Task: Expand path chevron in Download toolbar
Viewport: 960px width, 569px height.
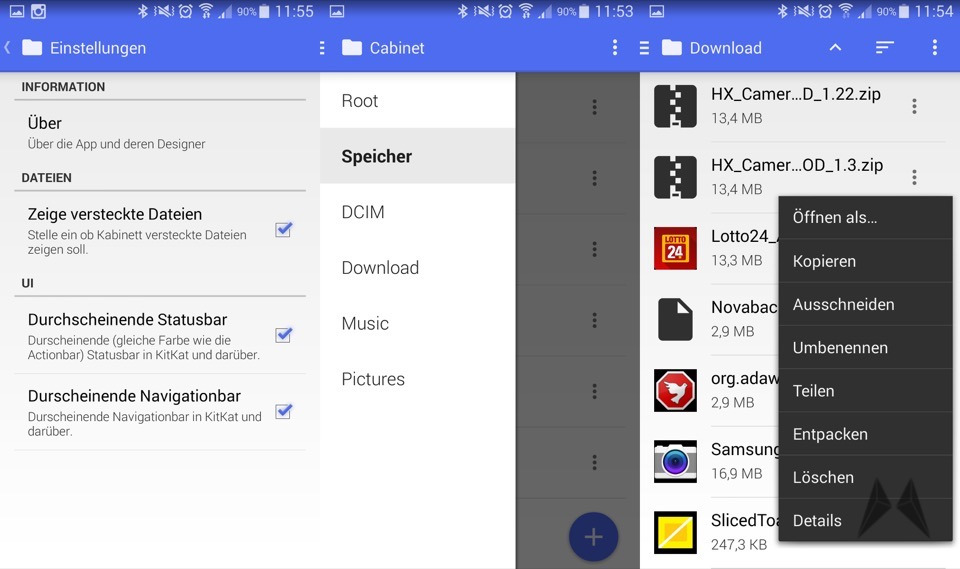Action: pos(835,48)
